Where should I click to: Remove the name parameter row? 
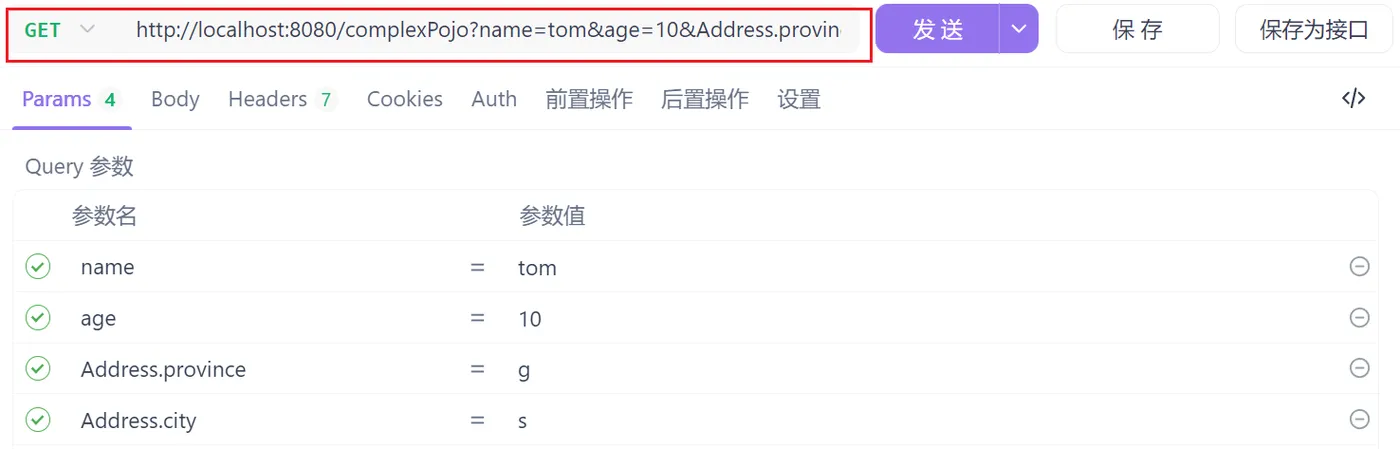pyautogui.click(x=1359, y=266)
